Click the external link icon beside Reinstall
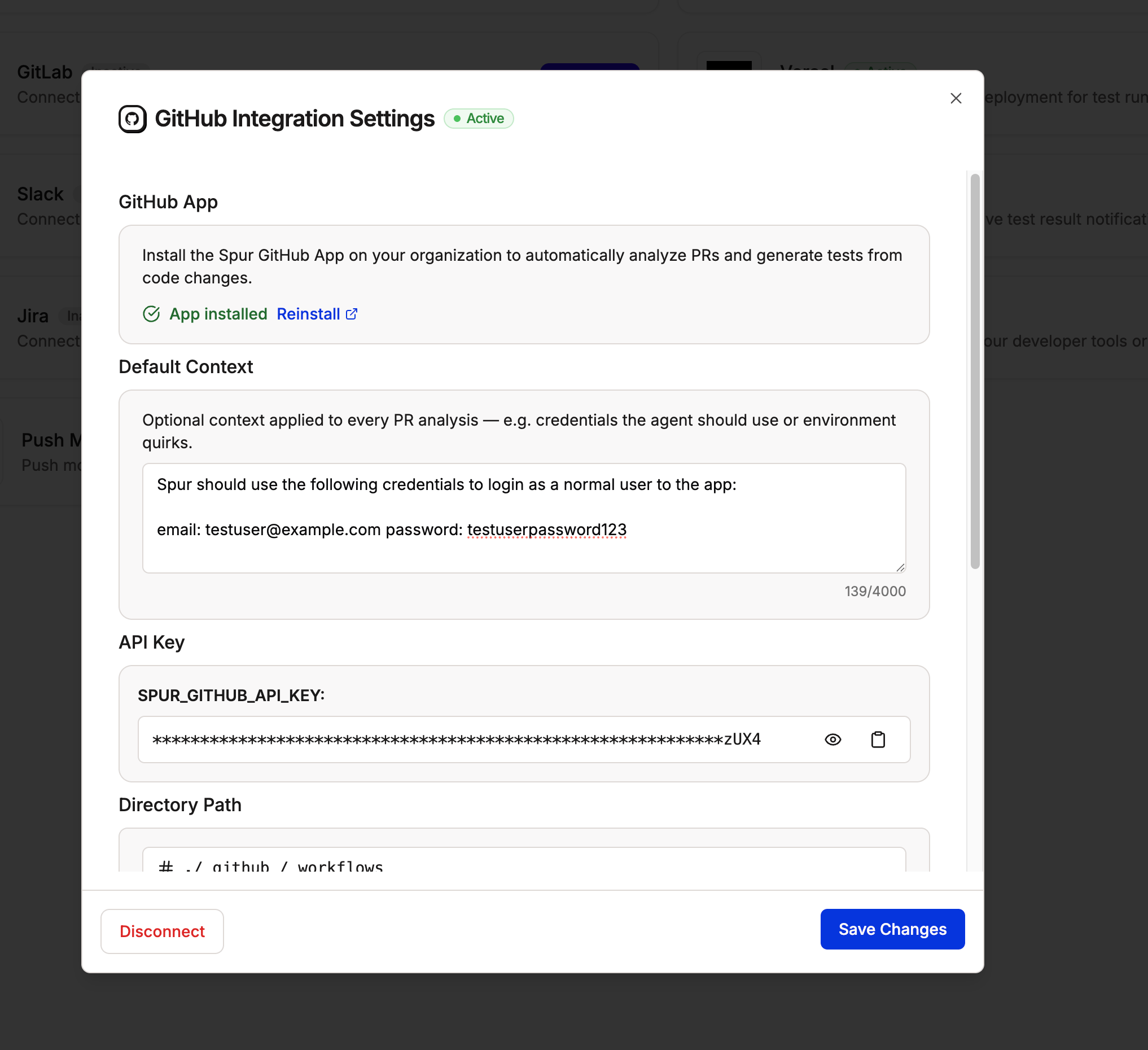Image resolution: width=1148 pixels, height=1050 pixels. coord(352,314)
